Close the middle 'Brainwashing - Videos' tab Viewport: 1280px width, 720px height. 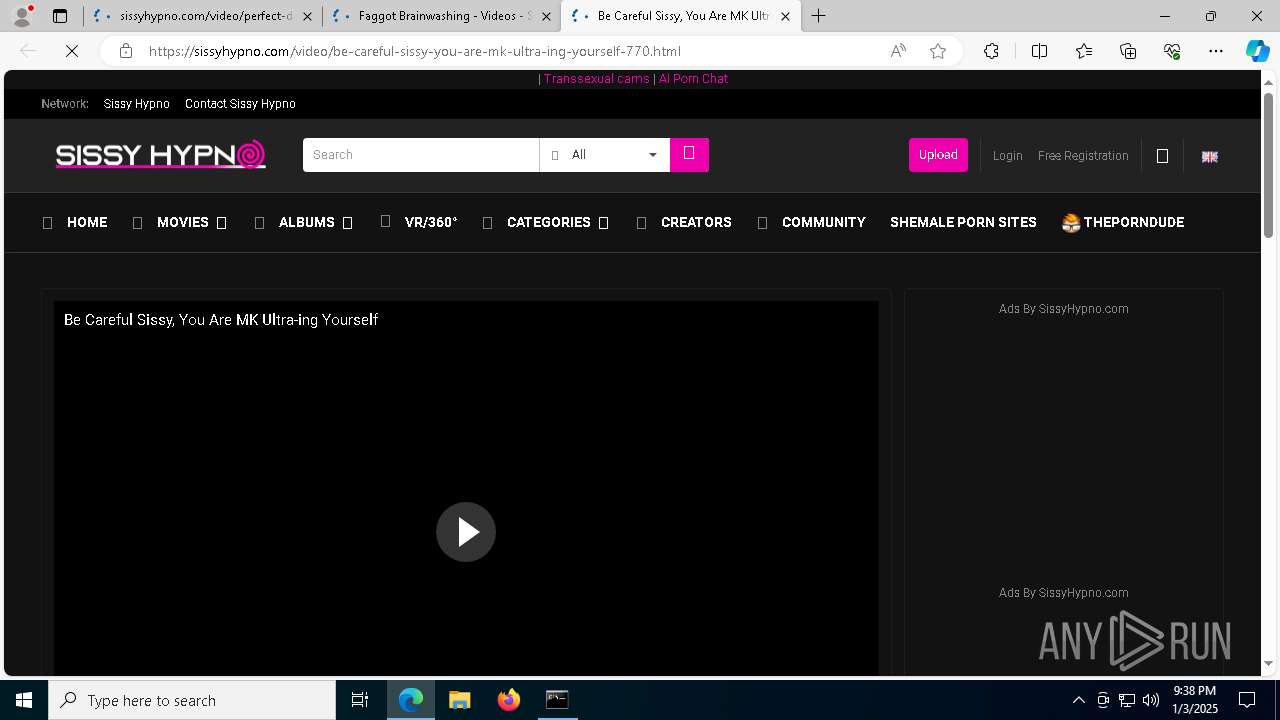tap(546, 16)
